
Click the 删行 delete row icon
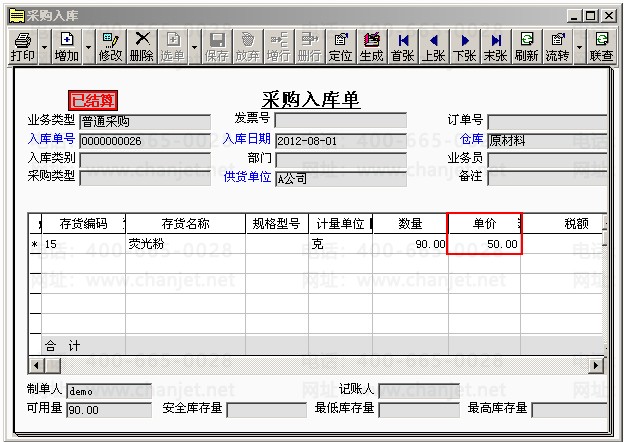pyautogui.click(x=310, y=47)
